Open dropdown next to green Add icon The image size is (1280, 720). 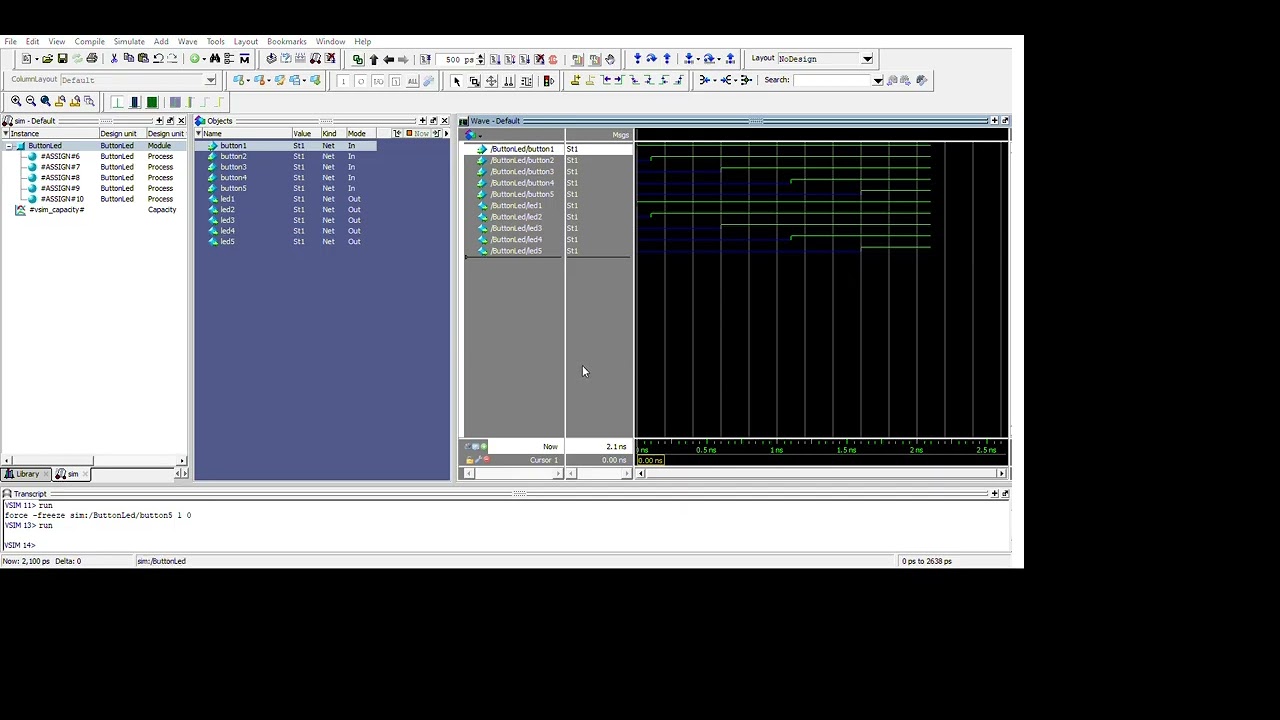[204, 59]
